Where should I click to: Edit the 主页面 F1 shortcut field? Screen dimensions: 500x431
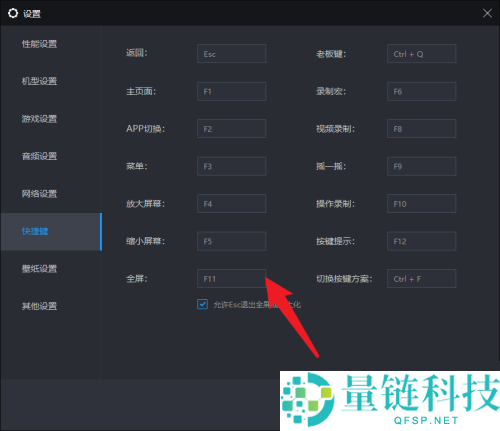coord(232,91)
